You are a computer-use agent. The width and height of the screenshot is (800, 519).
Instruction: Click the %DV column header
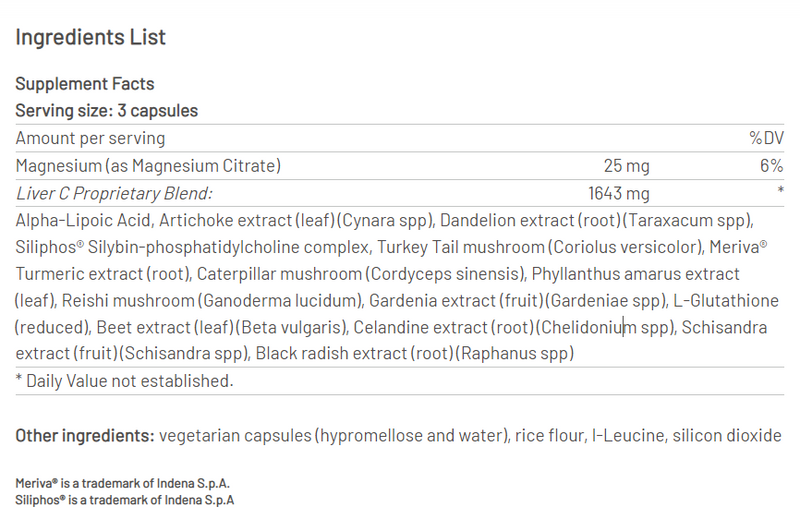click(766, 138)
